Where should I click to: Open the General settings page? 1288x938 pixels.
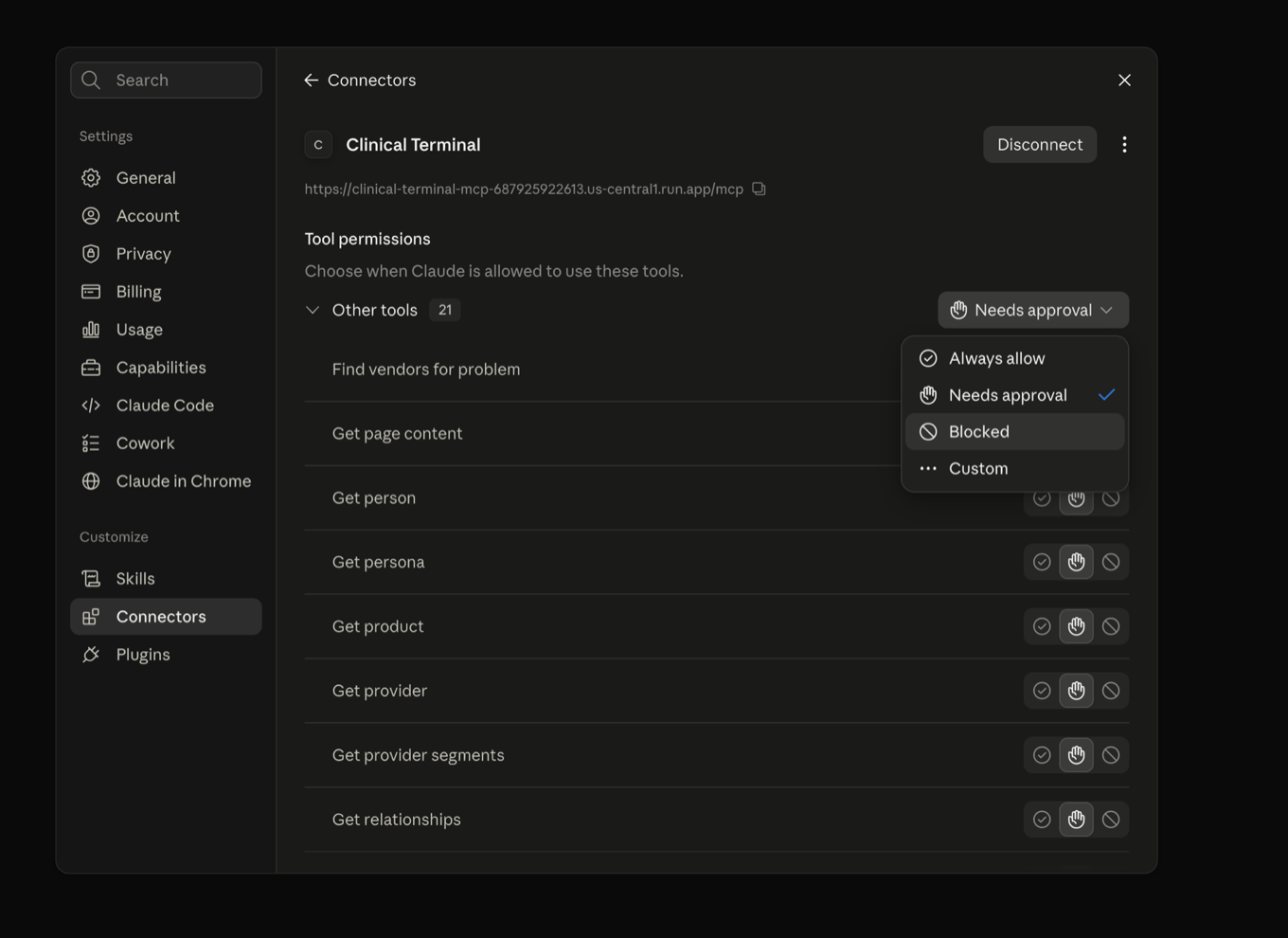click(x=166, y=177)
